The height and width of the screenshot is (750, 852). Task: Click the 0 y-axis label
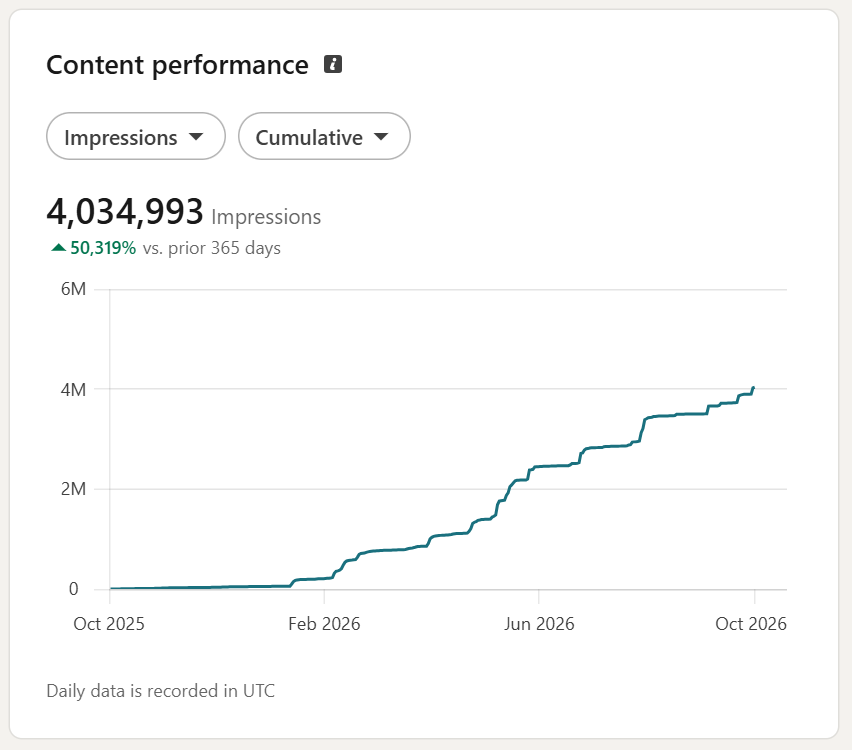pyautogui.click(x=73, y=589)
